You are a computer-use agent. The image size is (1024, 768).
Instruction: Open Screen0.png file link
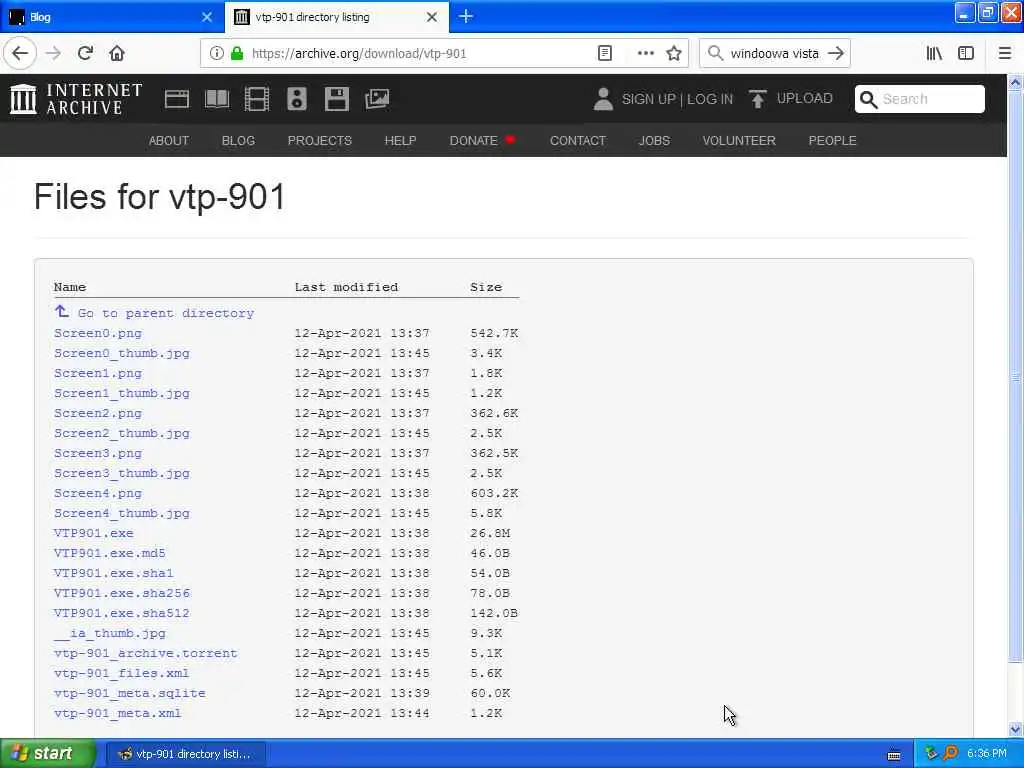click(98, 333)
